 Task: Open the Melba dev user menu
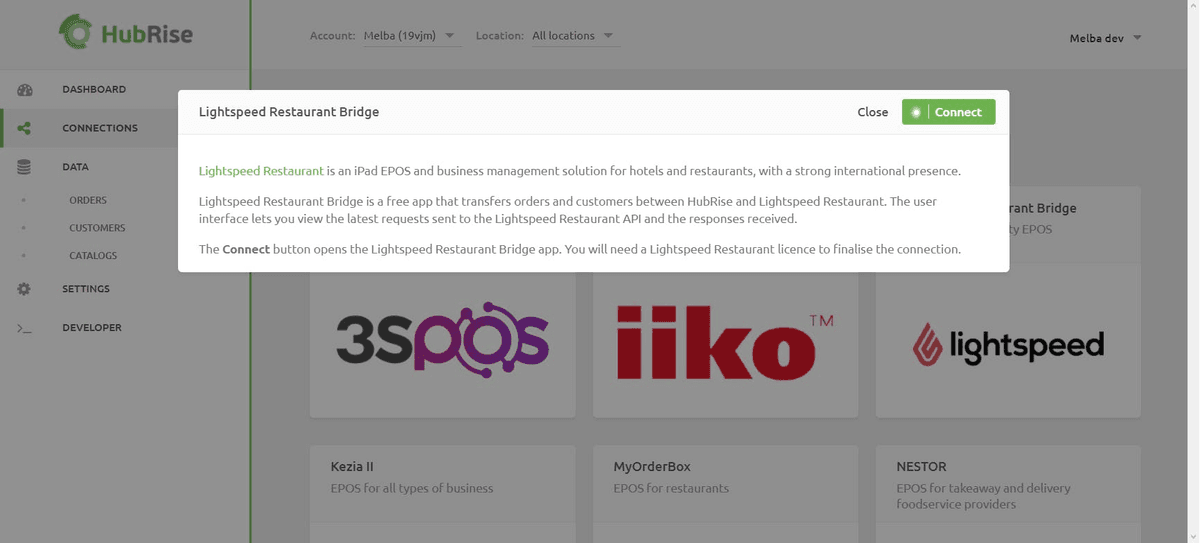pos(1105,38)
